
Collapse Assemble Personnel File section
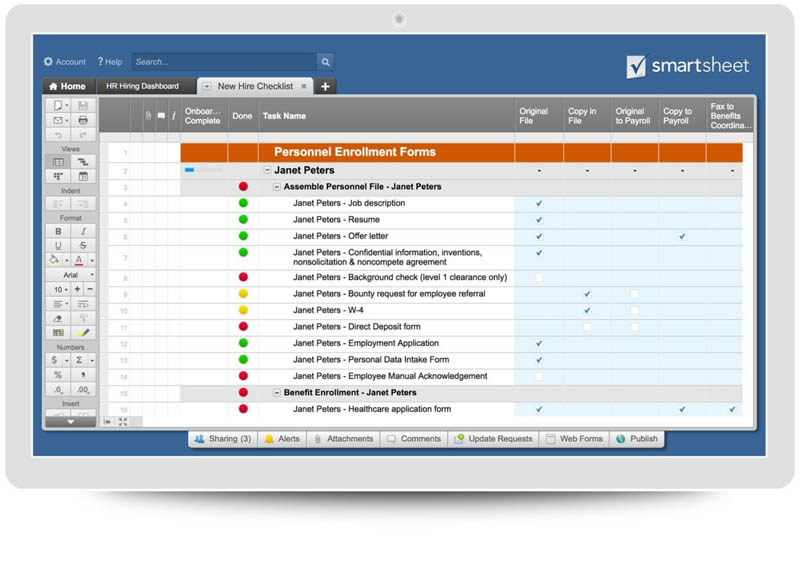click(x=276, y=187)
